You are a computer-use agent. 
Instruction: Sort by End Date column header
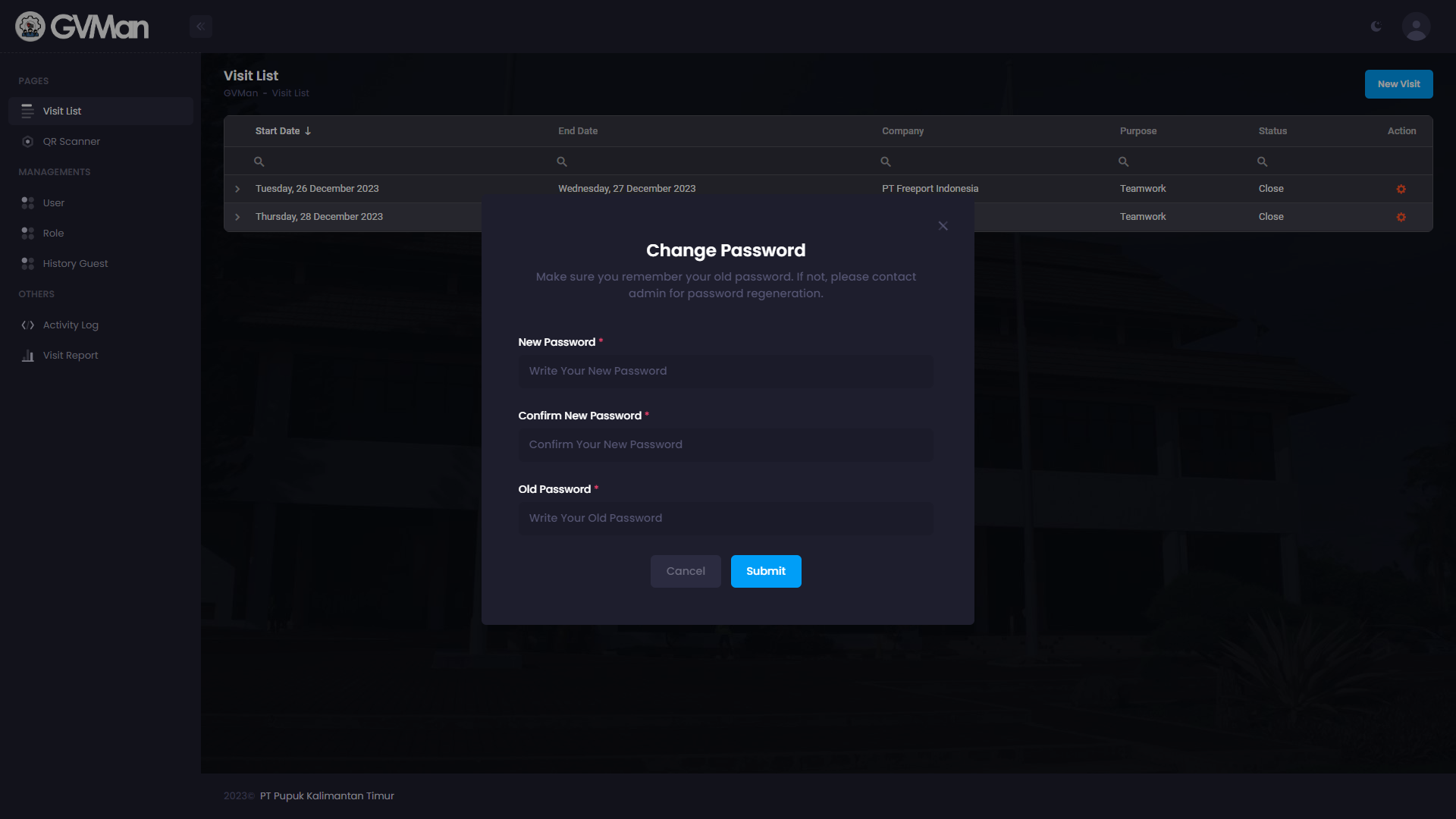click(578, 131)
